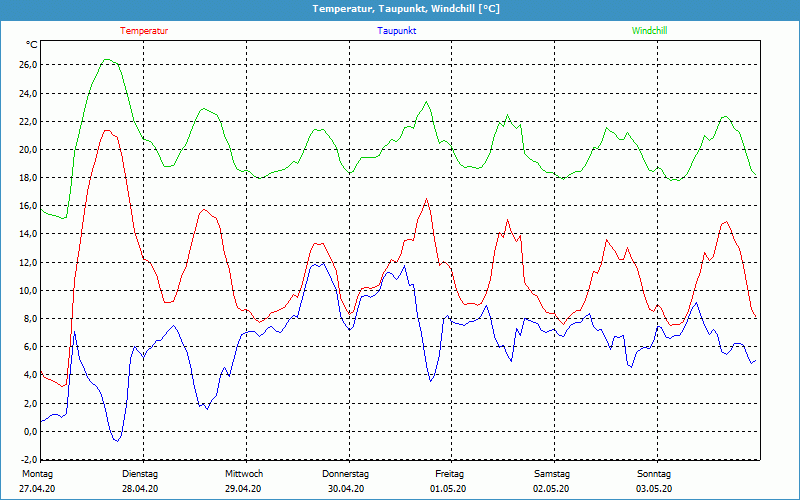Click the 18,0 y-axis value
Image resolution: width=800 pixels, height=500 pixels.
click(29, 178)
